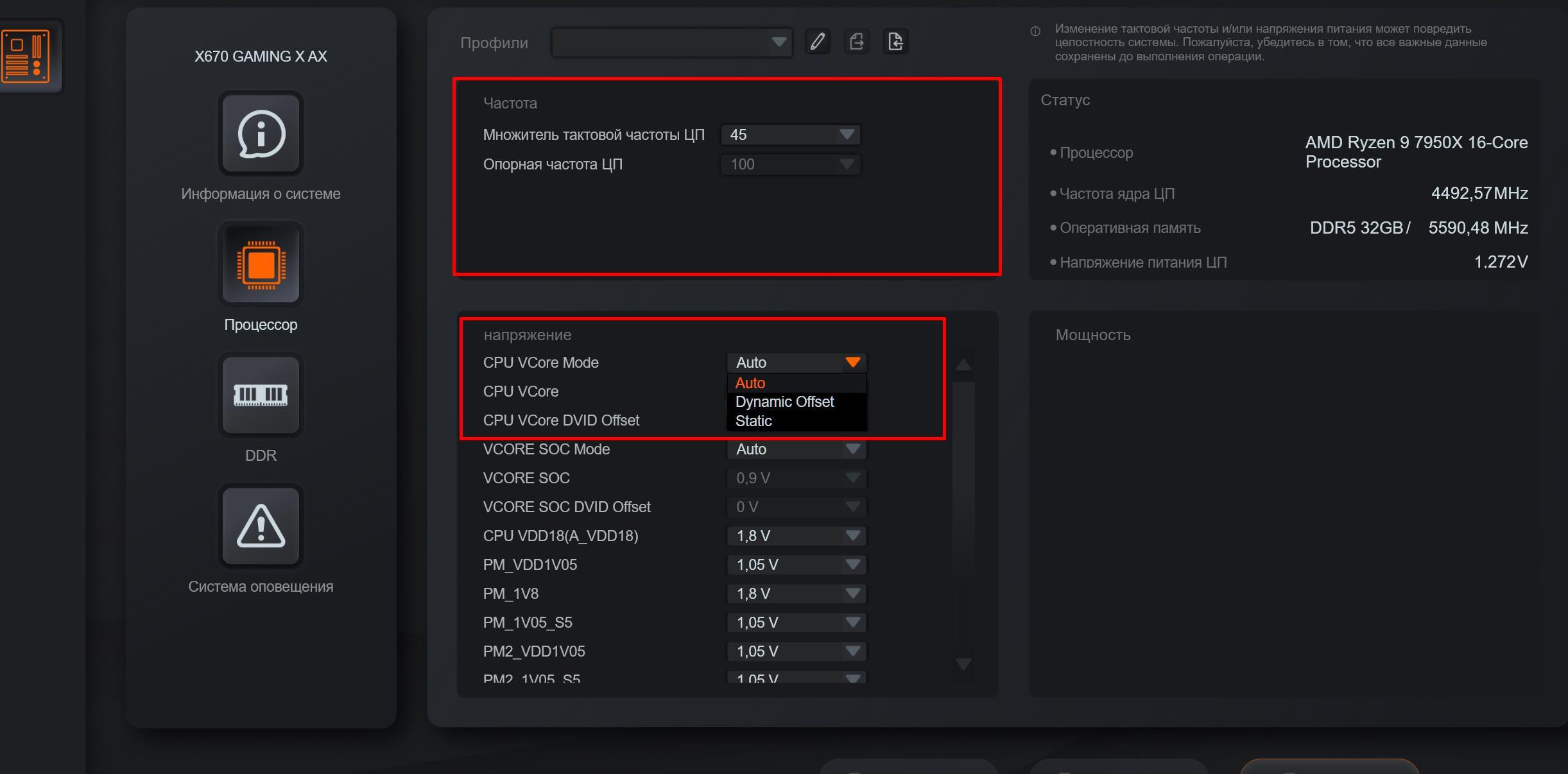Click the import profile icon
Viewport: 1568px width, 774px height.
point(895,42)
